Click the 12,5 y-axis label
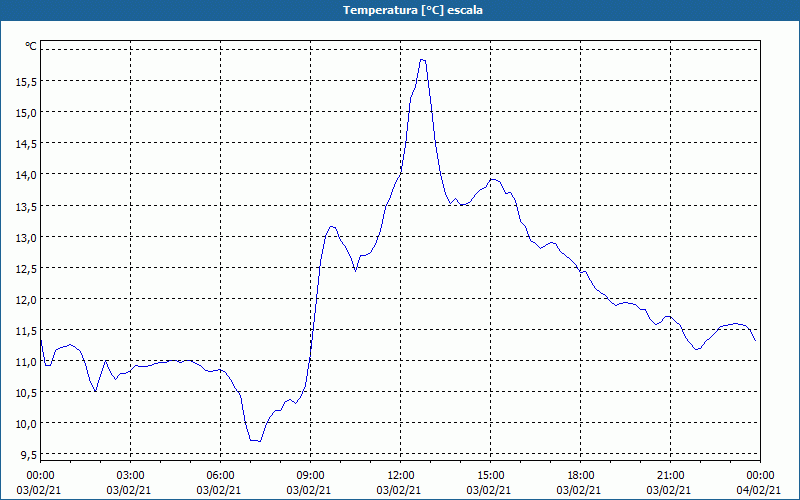 pyautogui.click(x=26, y=268)
